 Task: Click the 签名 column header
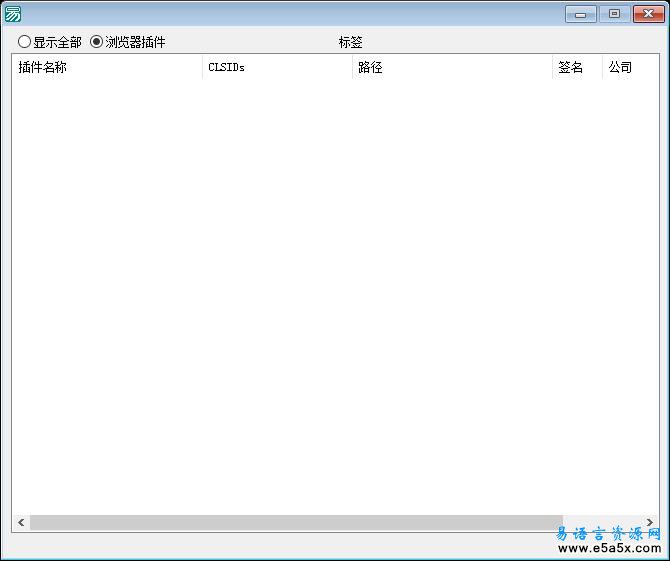pos(577,67)
